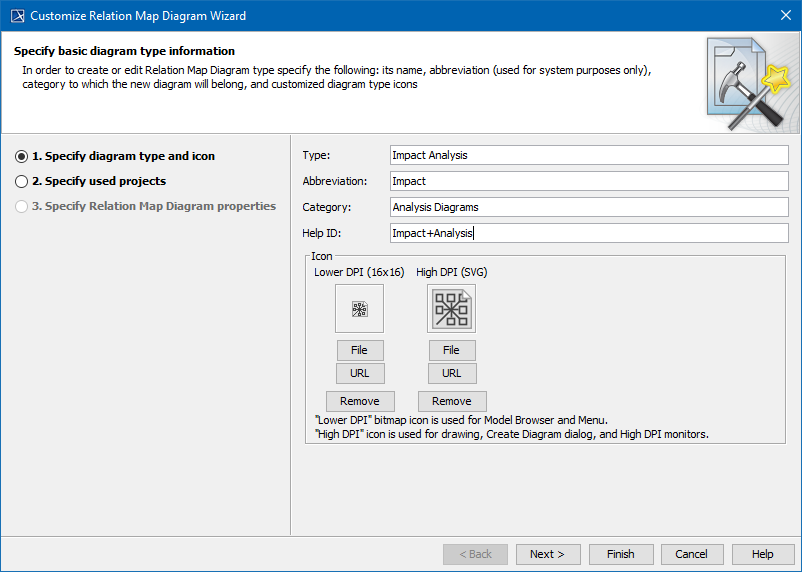
Task: Click the Lower DPI 16x16 icon preview
Action: pyautogui.click(x=359, y=309)
